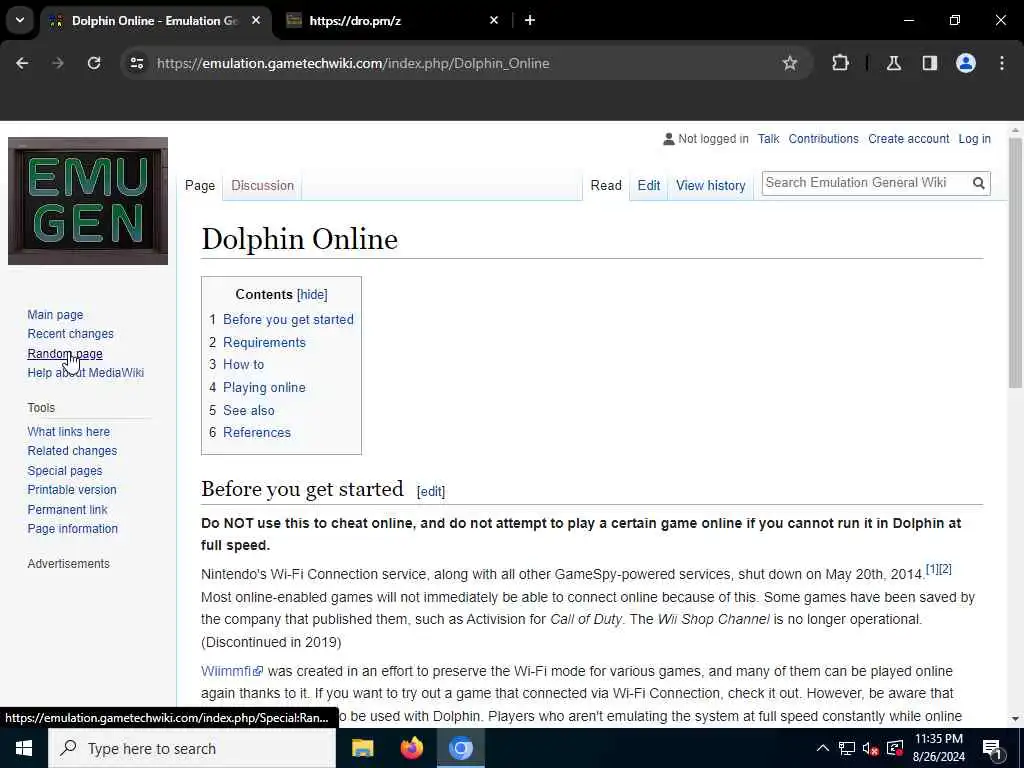Hide the Contents table via [hide]
1024x768 pixels.
click(312, 295)
